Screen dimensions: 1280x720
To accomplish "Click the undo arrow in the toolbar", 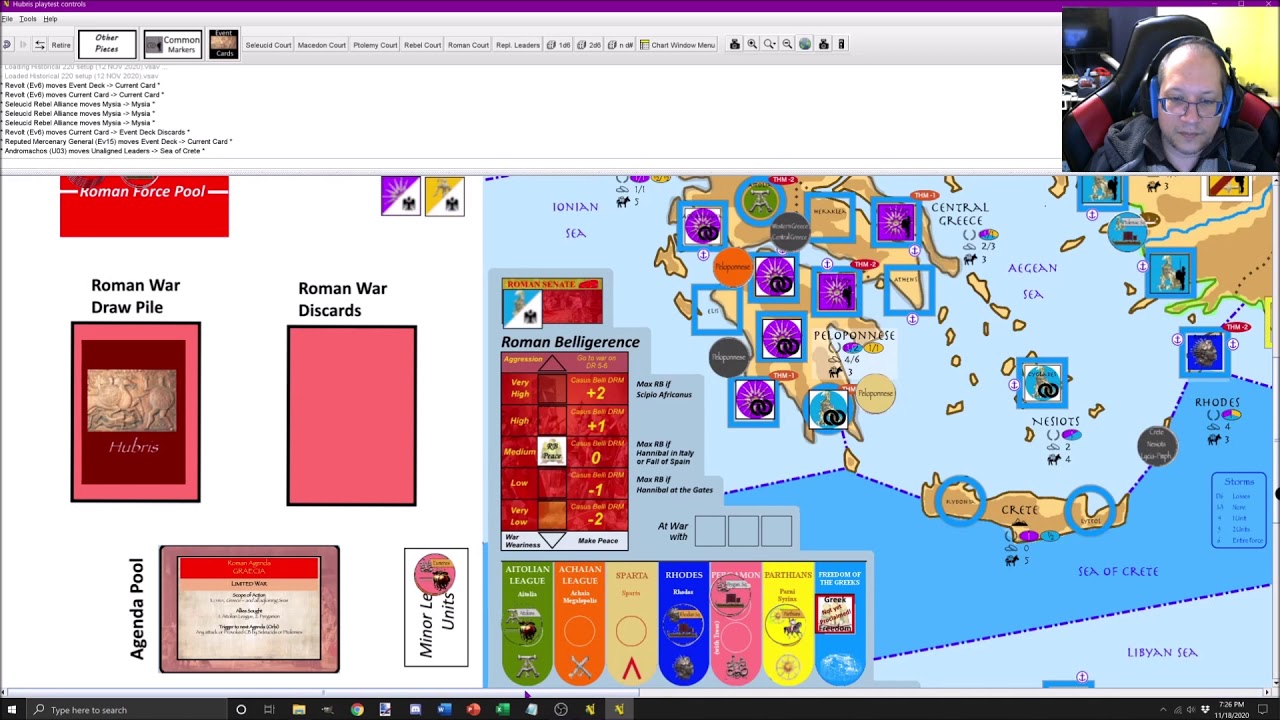I will click(x=7, y=45).
